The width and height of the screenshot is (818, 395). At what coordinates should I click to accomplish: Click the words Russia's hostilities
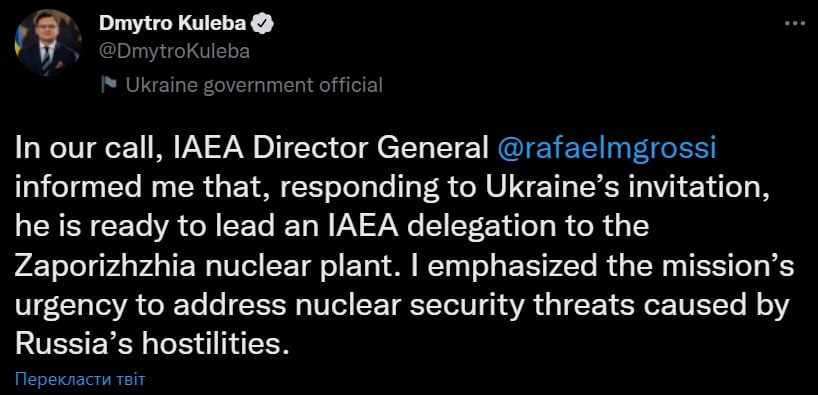coord(151,344)
